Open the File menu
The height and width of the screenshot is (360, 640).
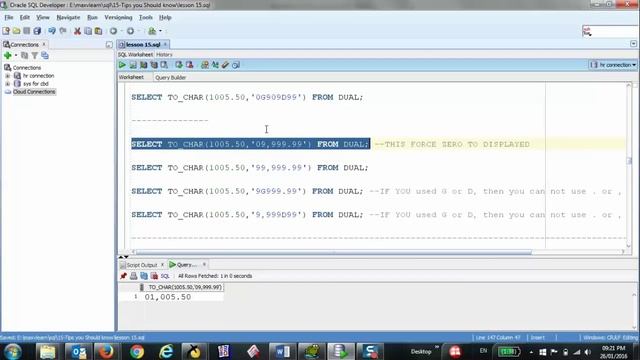coord(9,18)
